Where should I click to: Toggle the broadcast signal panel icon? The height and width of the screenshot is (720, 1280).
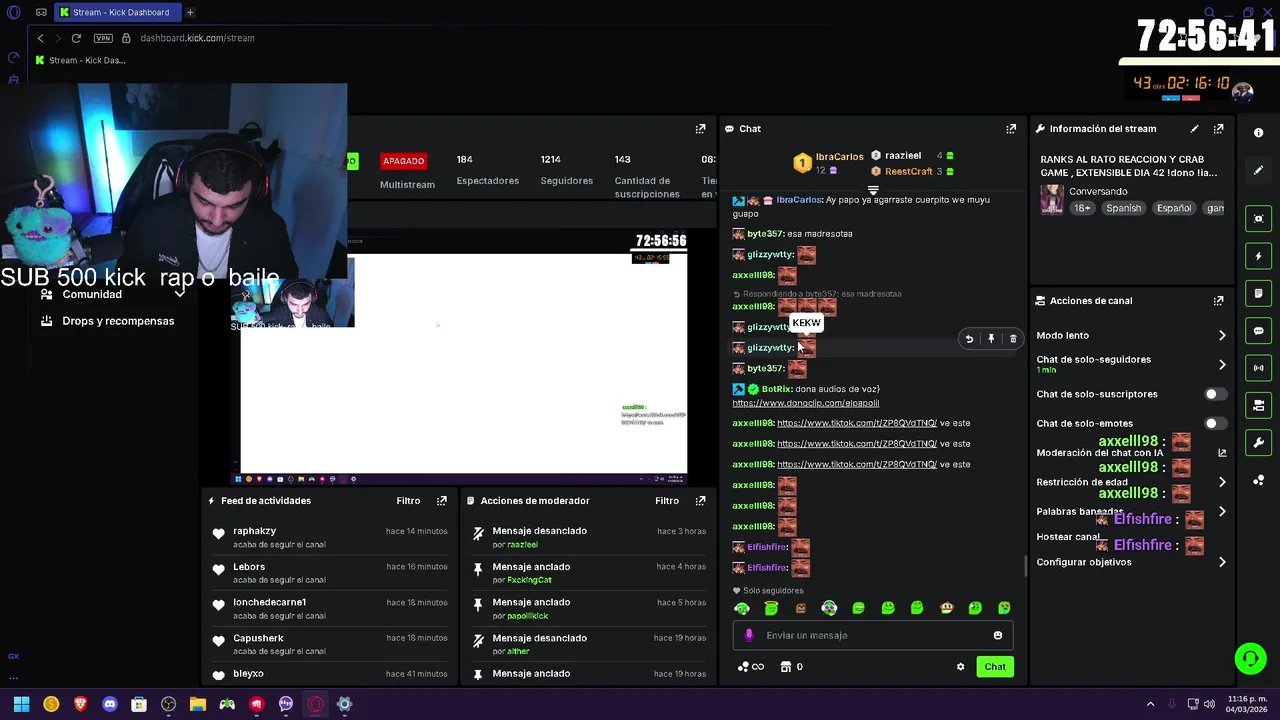point(1258,368)
